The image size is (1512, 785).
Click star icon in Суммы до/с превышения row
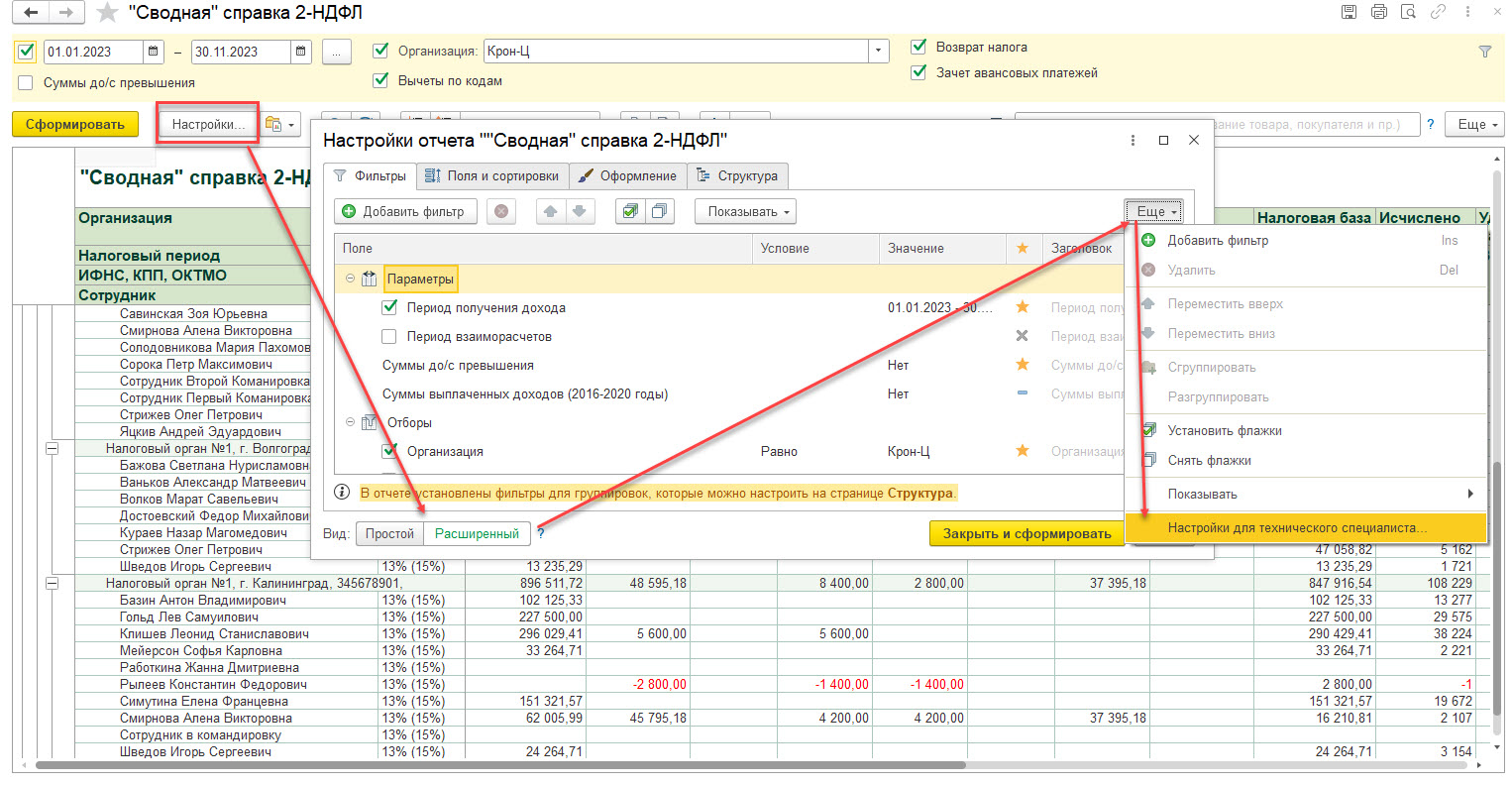click(1023, 365)
